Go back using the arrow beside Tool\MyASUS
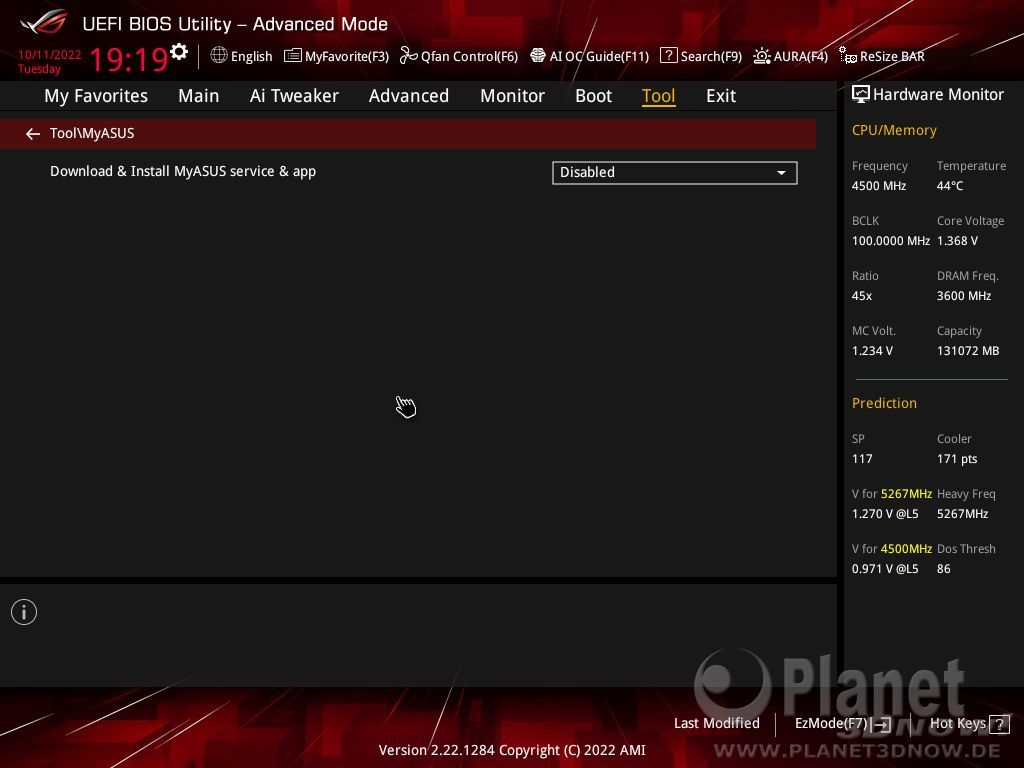This screenshot has height=768, width=1024. [33, 134]
